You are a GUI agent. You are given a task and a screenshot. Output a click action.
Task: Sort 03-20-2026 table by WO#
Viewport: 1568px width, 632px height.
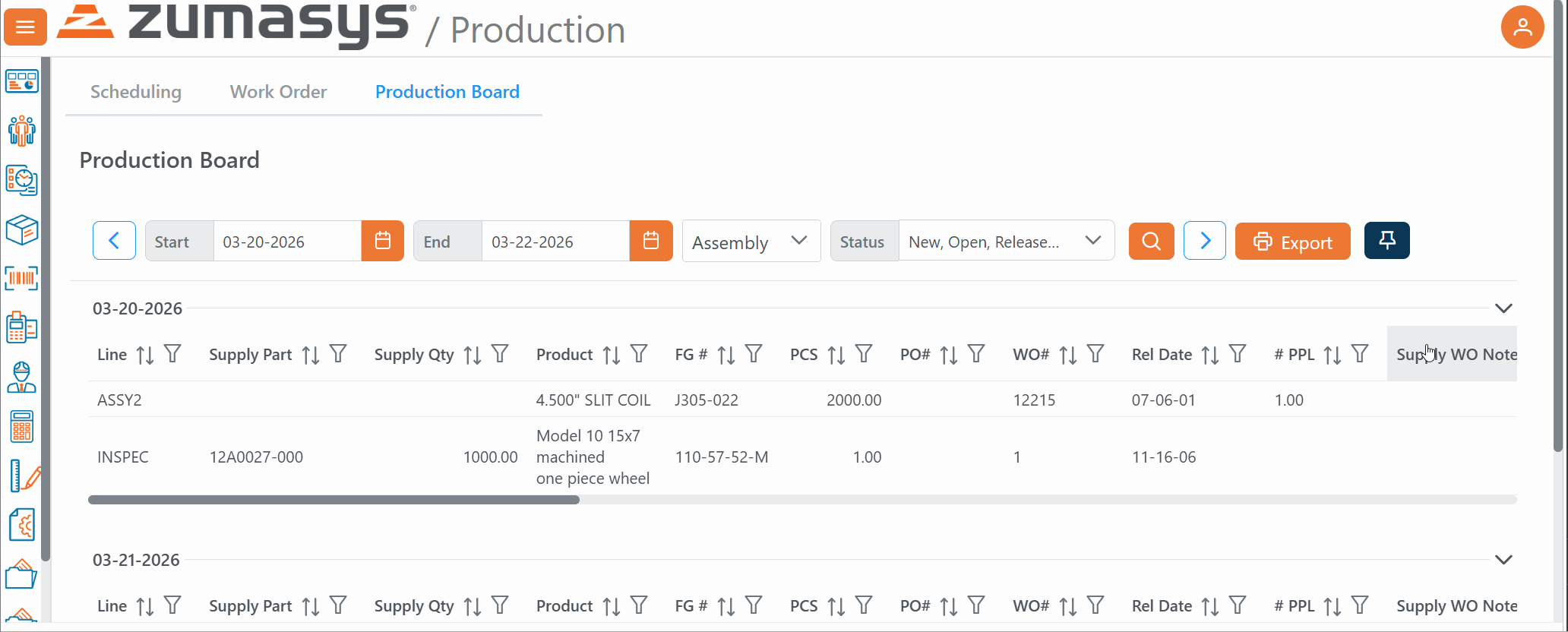[x=1068, y=355]
